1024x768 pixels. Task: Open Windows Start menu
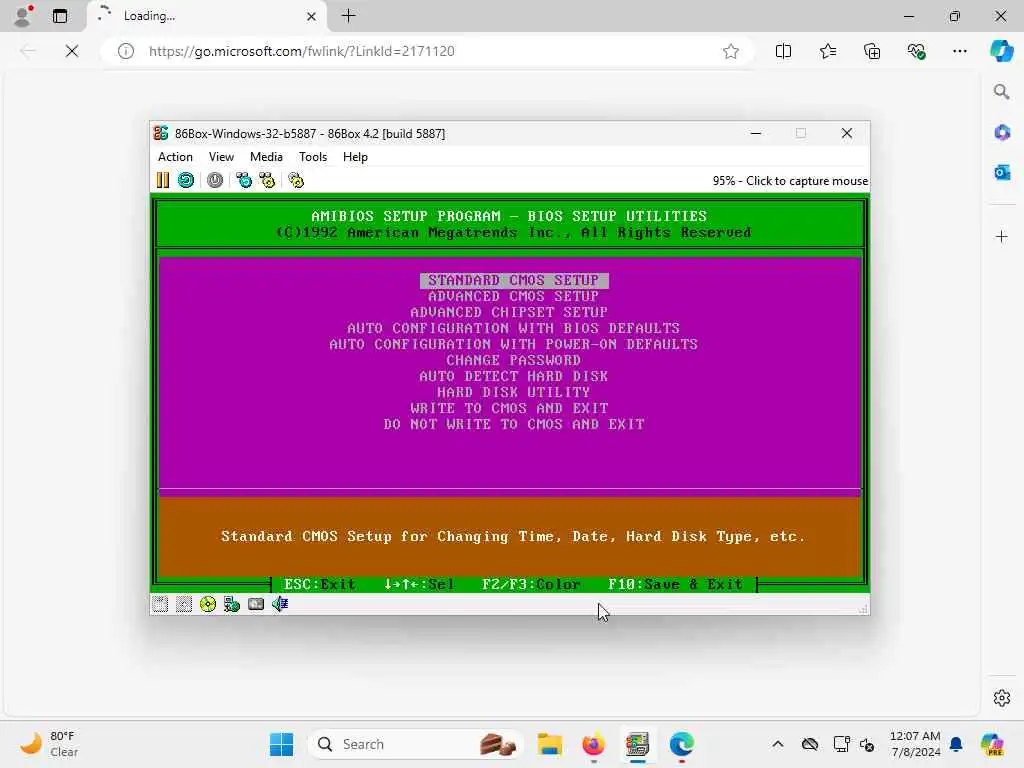pyautogui.click(x=281, y=744)
